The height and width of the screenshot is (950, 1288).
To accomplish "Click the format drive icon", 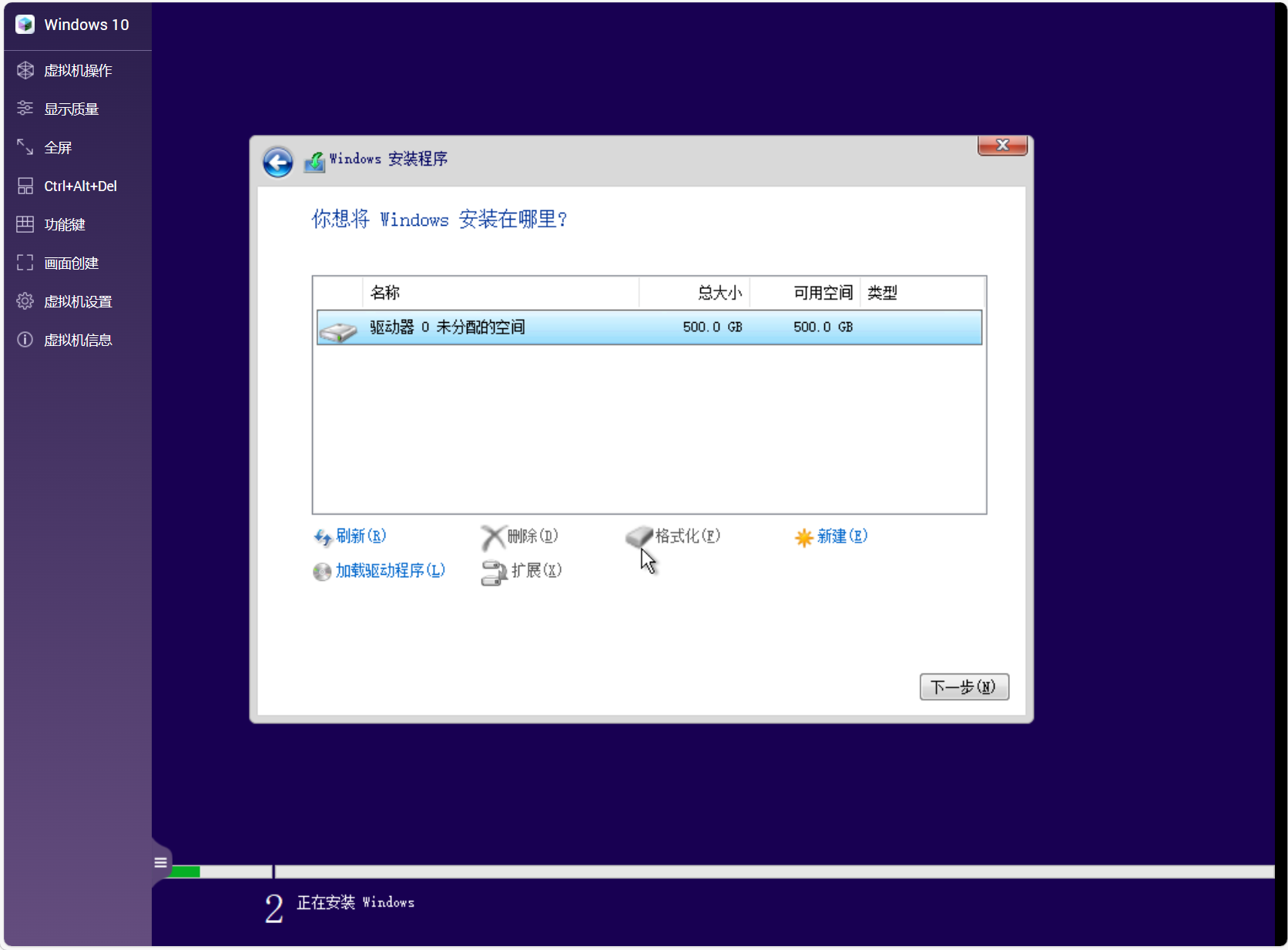I will point(639,536).
